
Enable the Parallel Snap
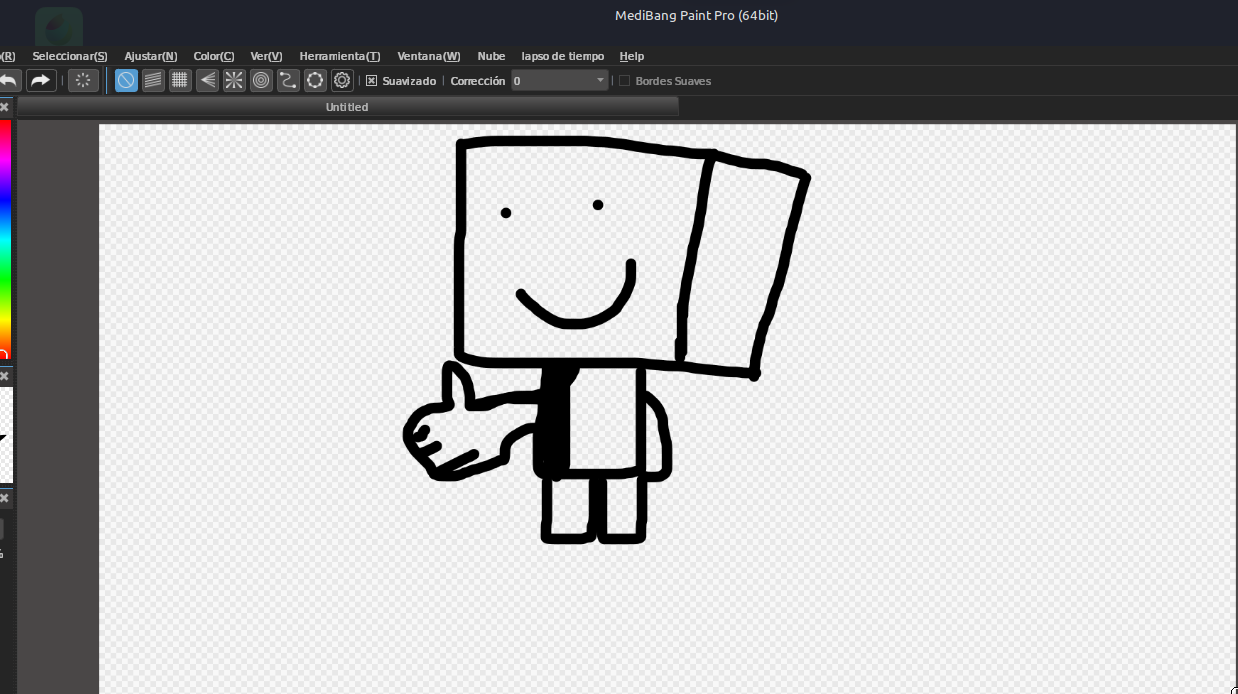click(153, 80)
